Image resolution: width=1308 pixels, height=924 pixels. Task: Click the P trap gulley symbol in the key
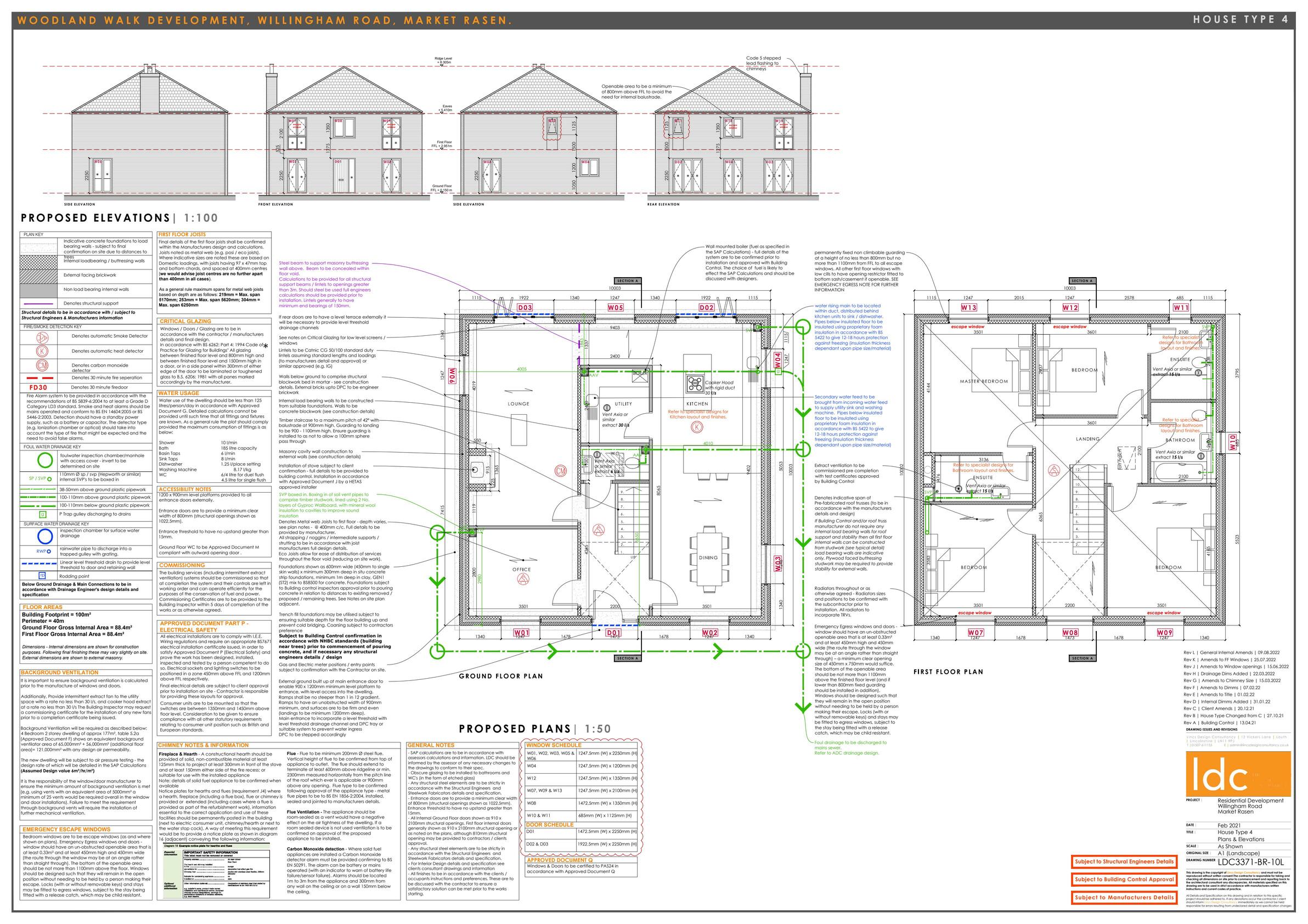click(x=42, y=515)
